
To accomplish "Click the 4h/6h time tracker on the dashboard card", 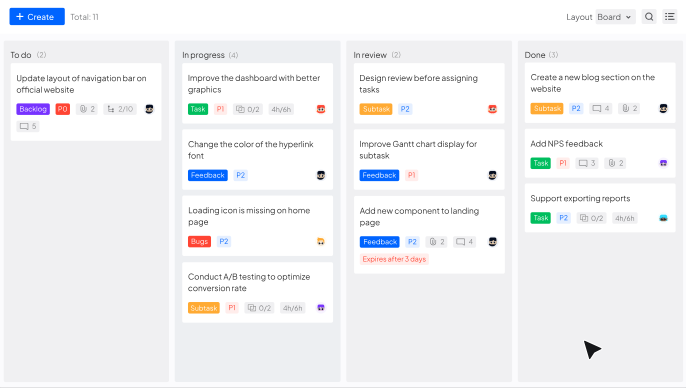I will point(281,109).
